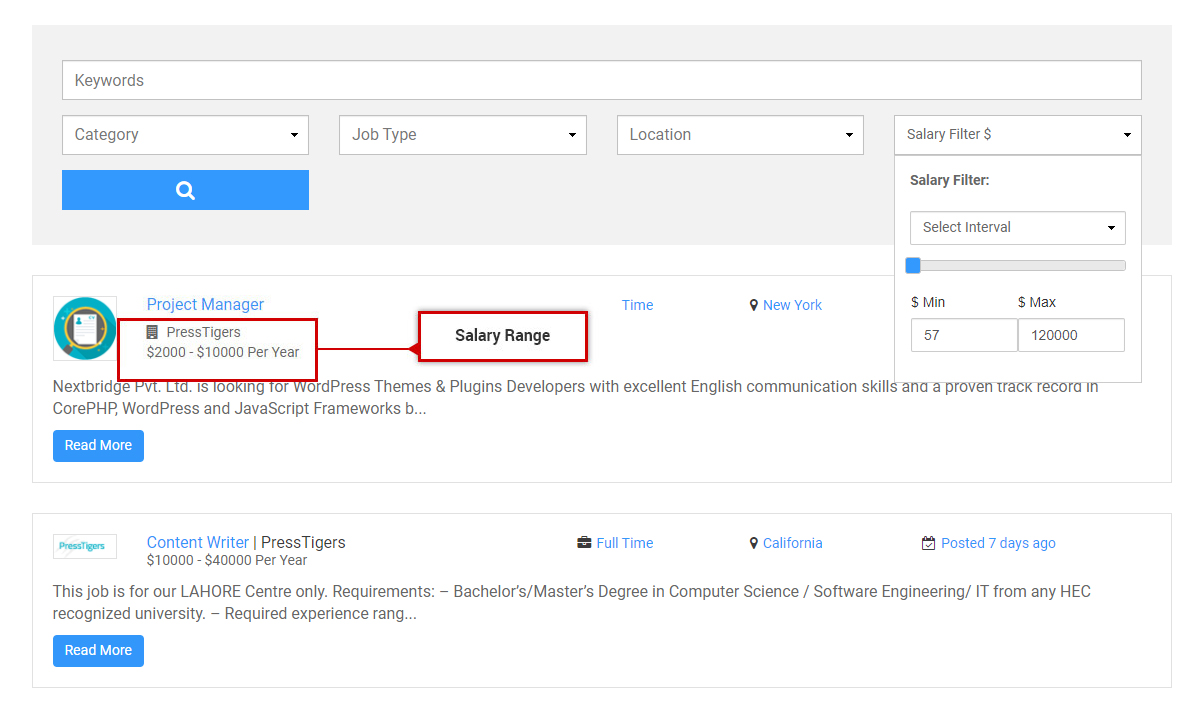The image size is (1202, 704).
Task: Click Read More under Project Manager
Action: [98, 445]
